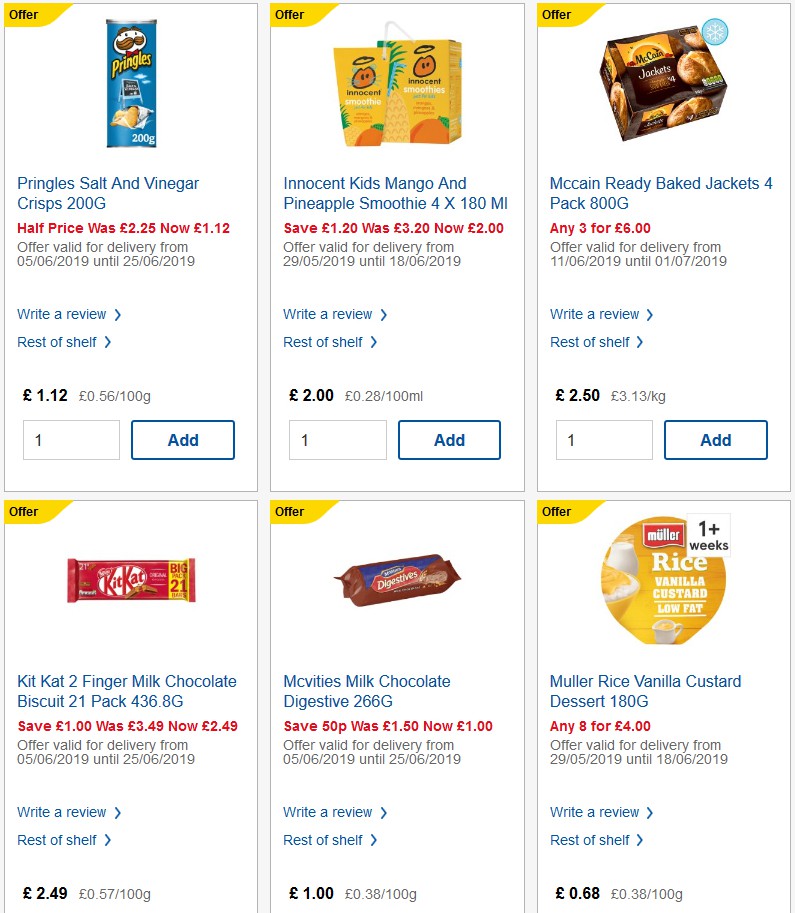Click the Pringles Salt And Vinegar product image
Viewport: 795px width, 913px height.
[133, 83]
